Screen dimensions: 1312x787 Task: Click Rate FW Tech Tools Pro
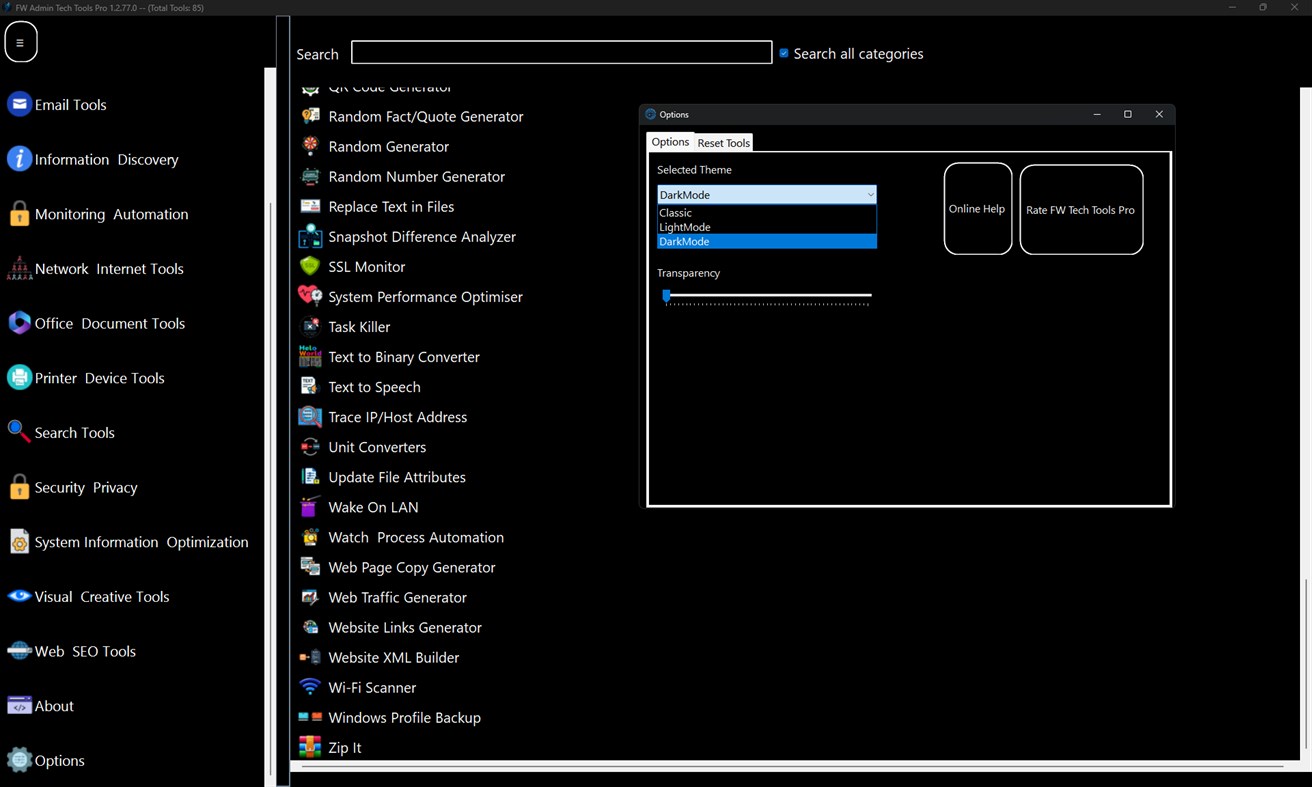click(1080, 210)
